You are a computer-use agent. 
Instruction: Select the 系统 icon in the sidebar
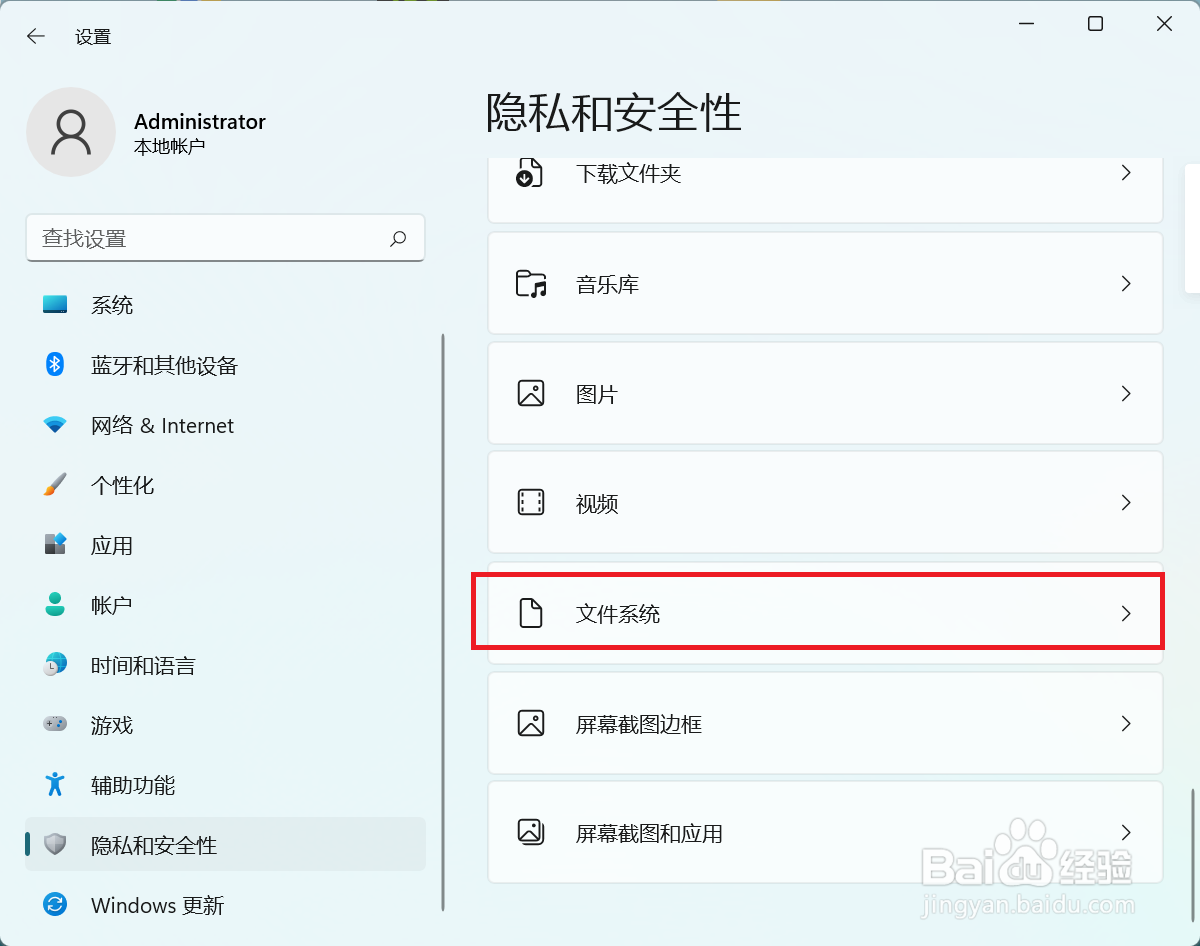tap(57, 304)
